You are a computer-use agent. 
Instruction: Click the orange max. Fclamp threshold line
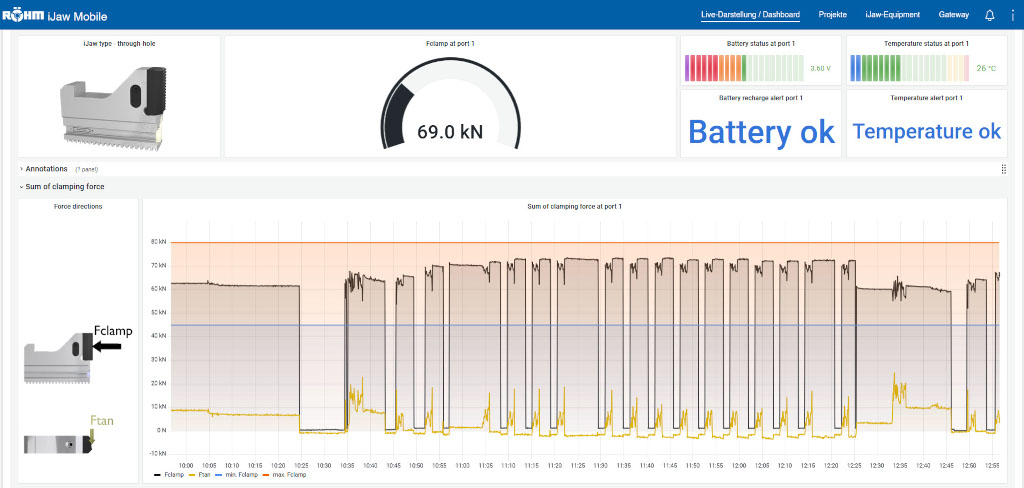[584, 243]
